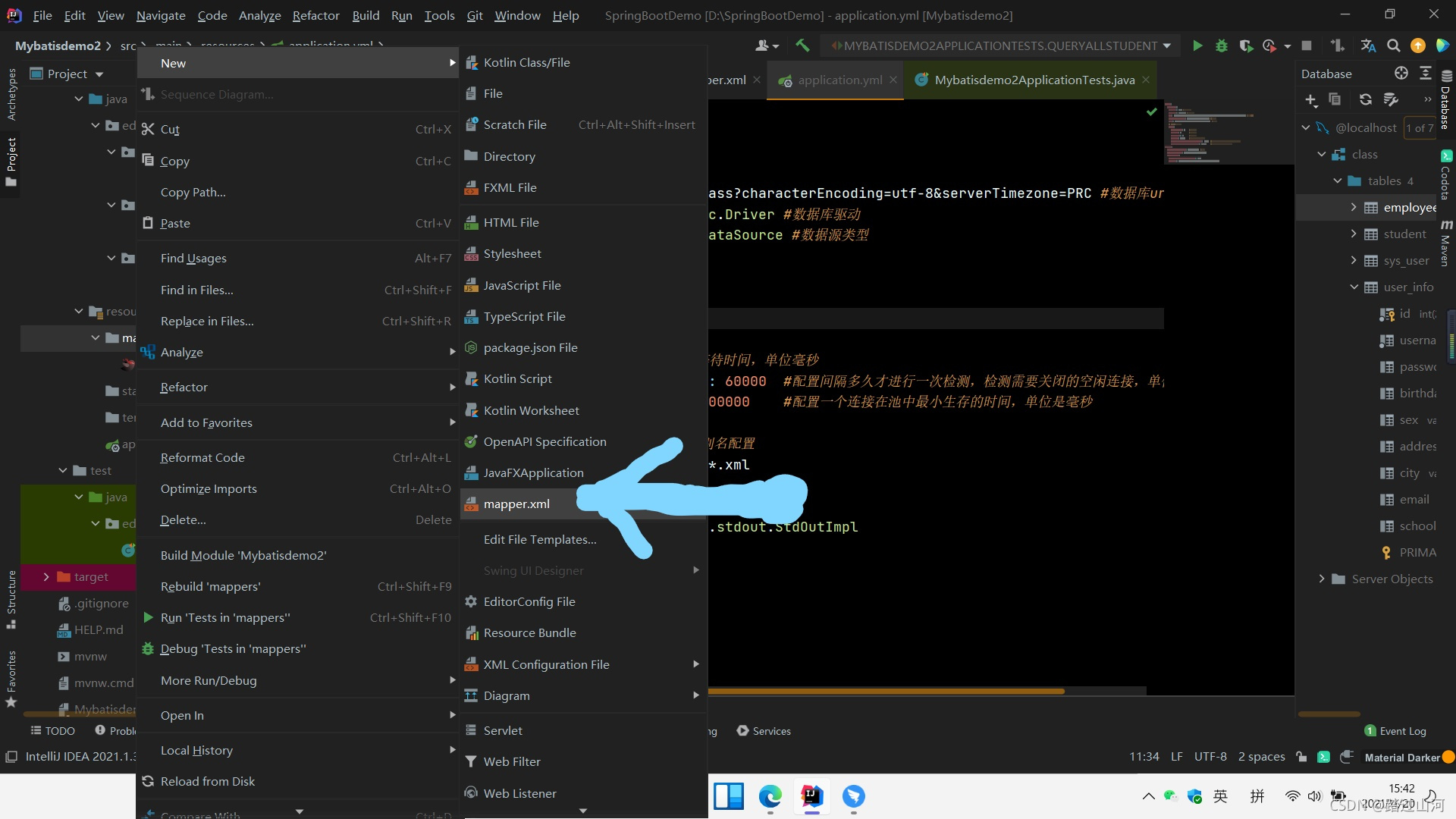Click the lock read-only toggle in status bar
The width and height of the screenshot is (1456, 819).
[x=1301, y=756]
